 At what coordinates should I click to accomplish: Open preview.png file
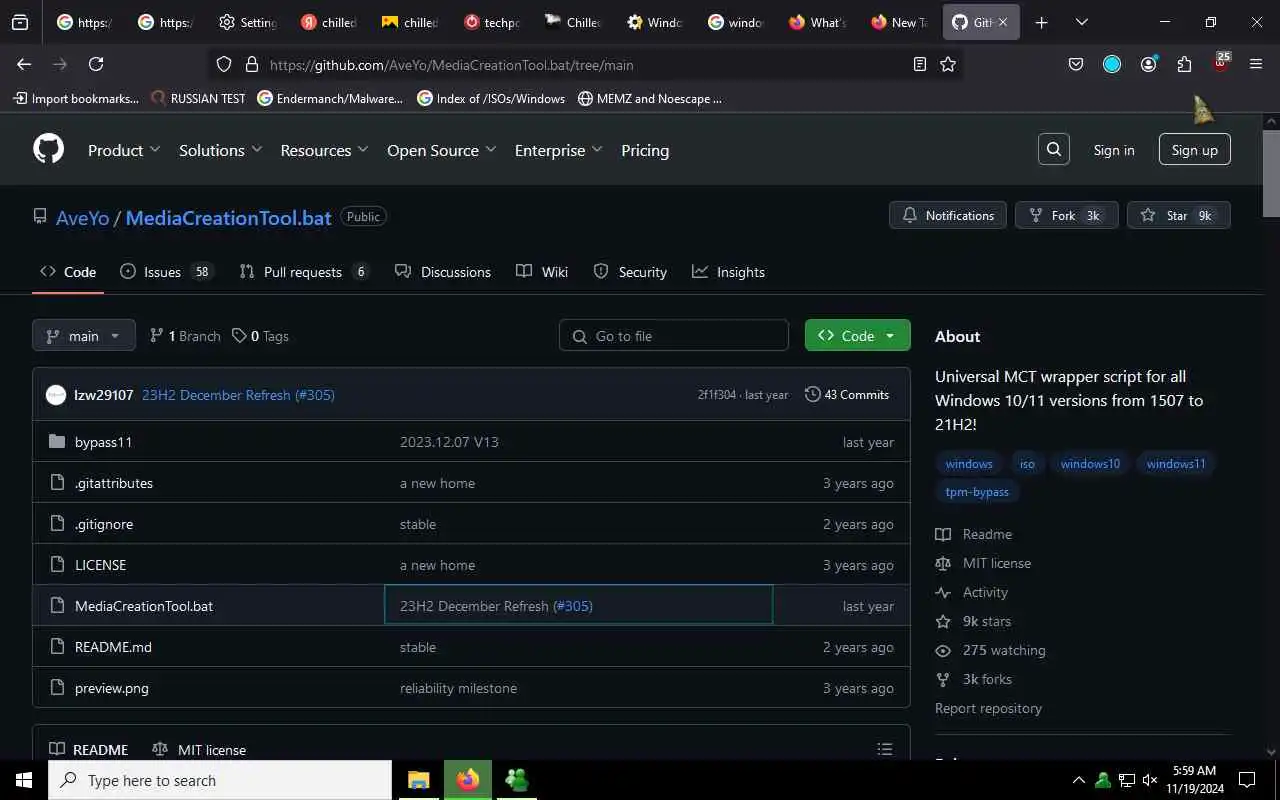click(x=112, y=688)
